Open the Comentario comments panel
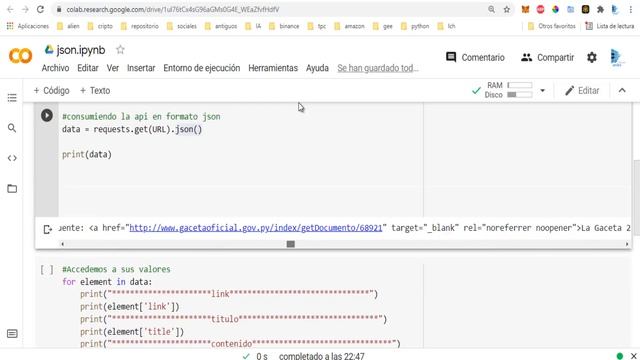This screenshot has width=640, height=360. click(x=475, y=58)
